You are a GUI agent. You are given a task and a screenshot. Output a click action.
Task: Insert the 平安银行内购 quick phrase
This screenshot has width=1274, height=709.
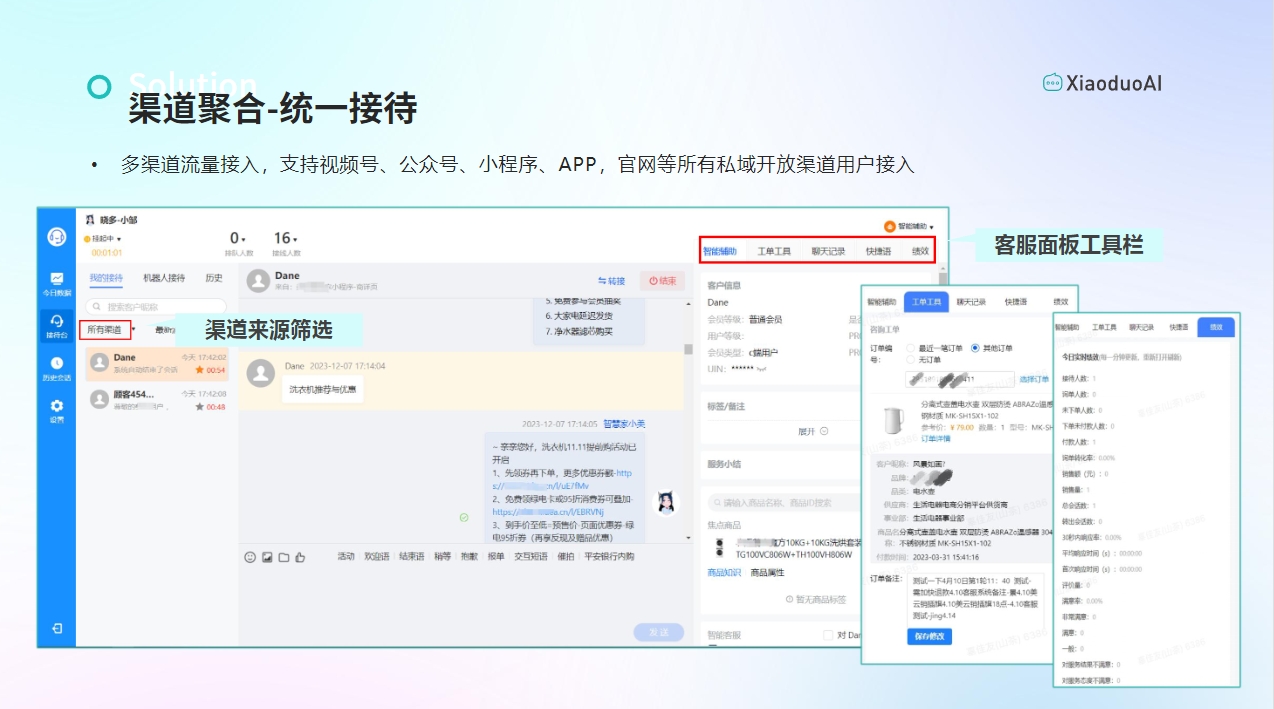pos(609,557)
